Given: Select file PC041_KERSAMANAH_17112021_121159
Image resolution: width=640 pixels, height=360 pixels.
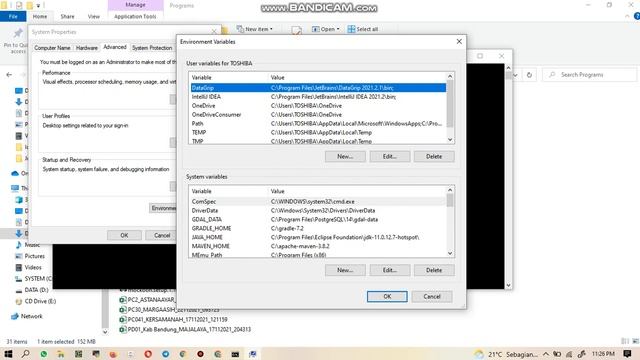Looking at the screenshot, I should coord(173,319).
